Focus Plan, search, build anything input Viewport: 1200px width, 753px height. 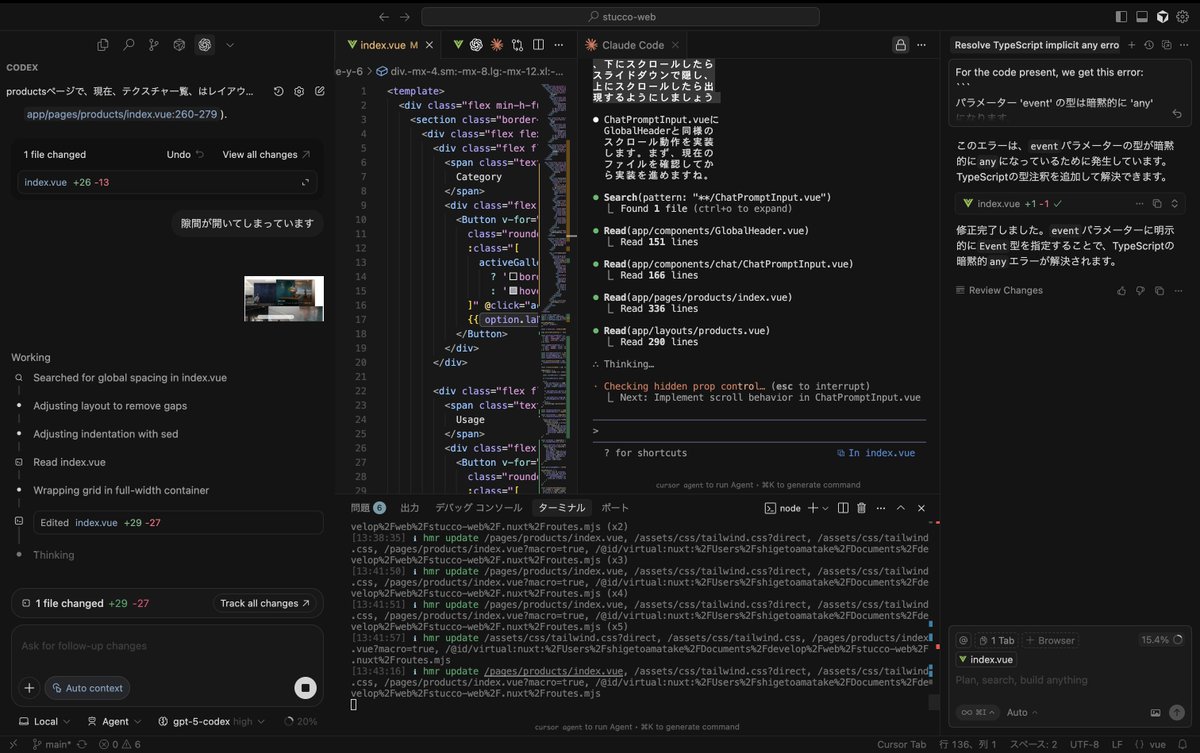(x=1069, y=680)
